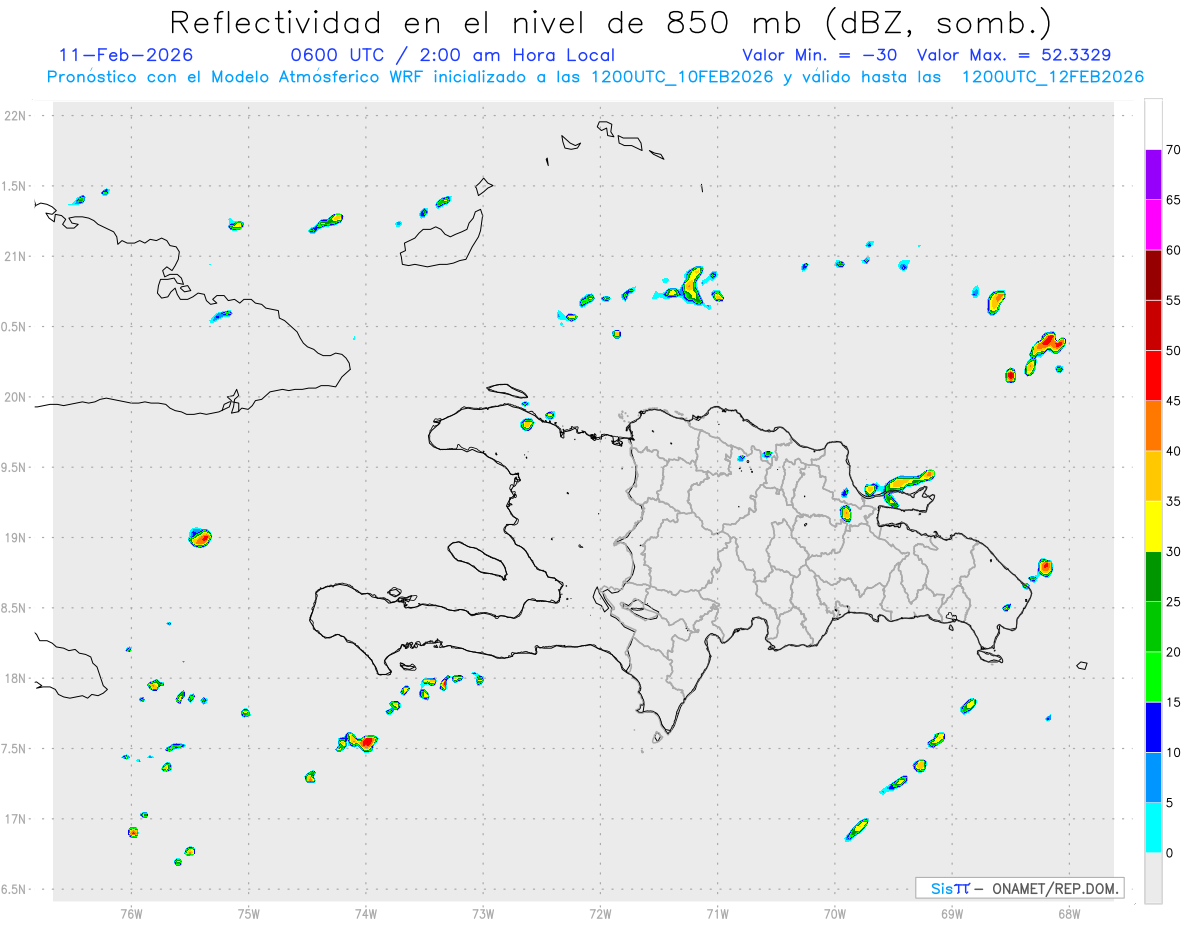Click the colorbar value label '15'
This screenshot has height=927, width=1200.
[x=1174, y=703]
